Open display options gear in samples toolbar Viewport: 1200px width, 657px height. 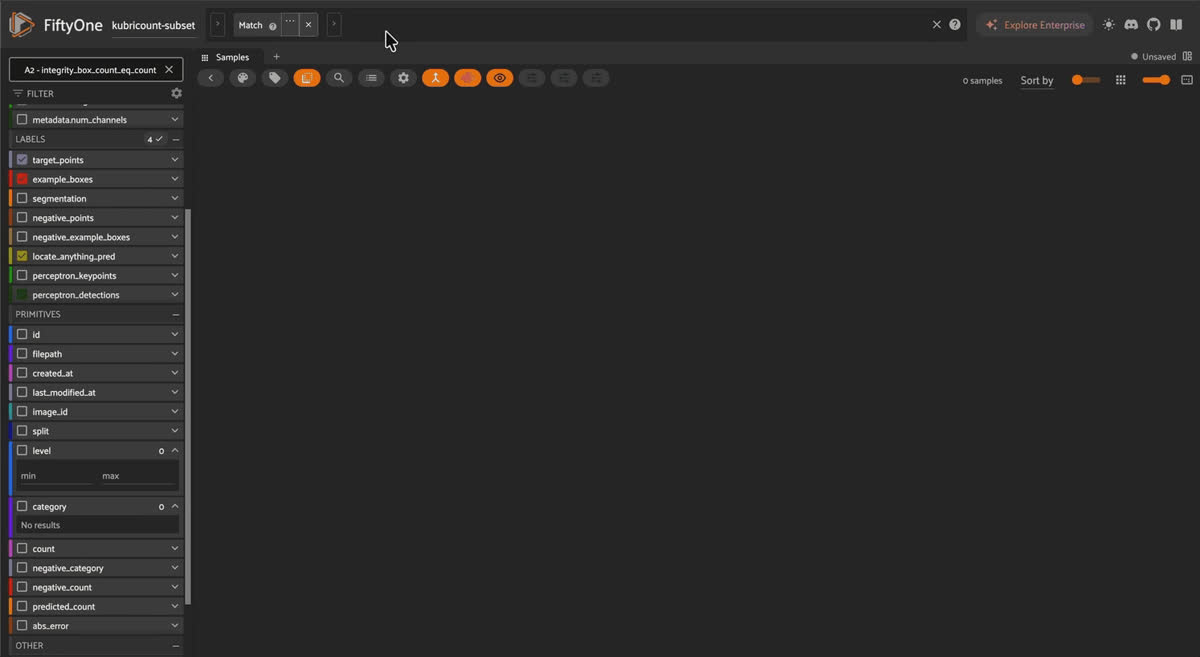[x=403, y=77]
